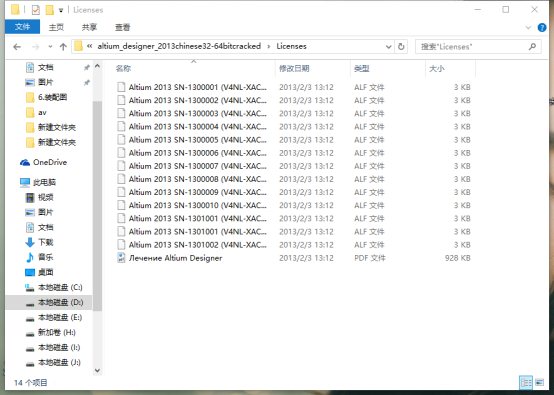This screenshot has width=554, height=395.
Task: Open 本地磁盘 (E:) drive
Action: tap(60, 318)
